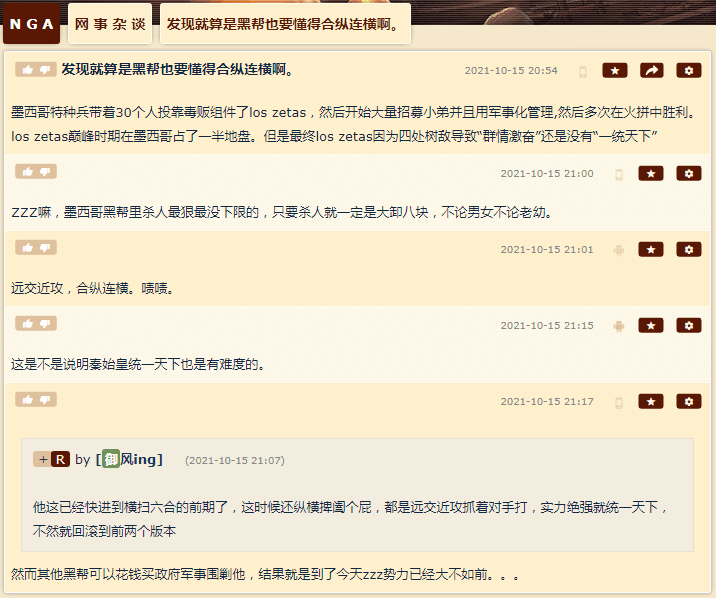The height and width of the screenshot is (598, 716).
Task: Favorite the main post with star icon
Action: tap(615, 70)
